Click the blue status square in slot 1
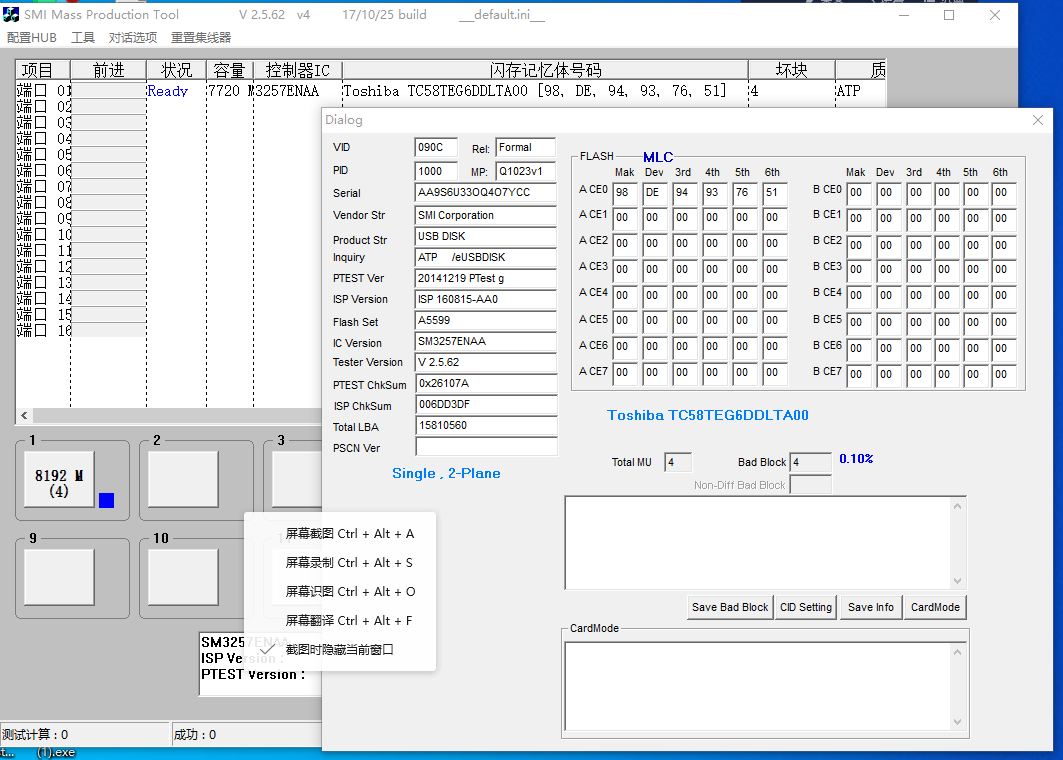This screenshot has height=760, width=1063. coord(106,500)
